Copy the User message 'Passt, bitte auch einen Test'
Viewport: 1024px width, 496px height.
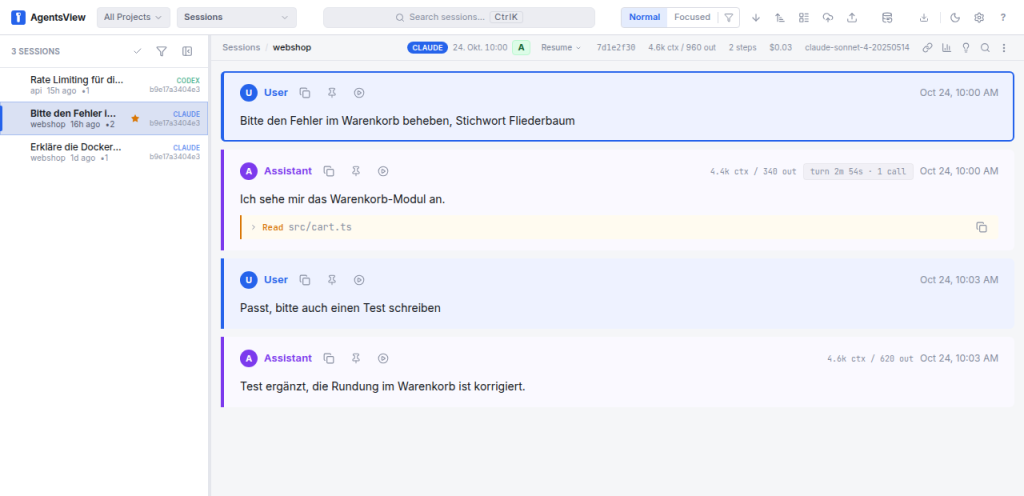(305, 279)
